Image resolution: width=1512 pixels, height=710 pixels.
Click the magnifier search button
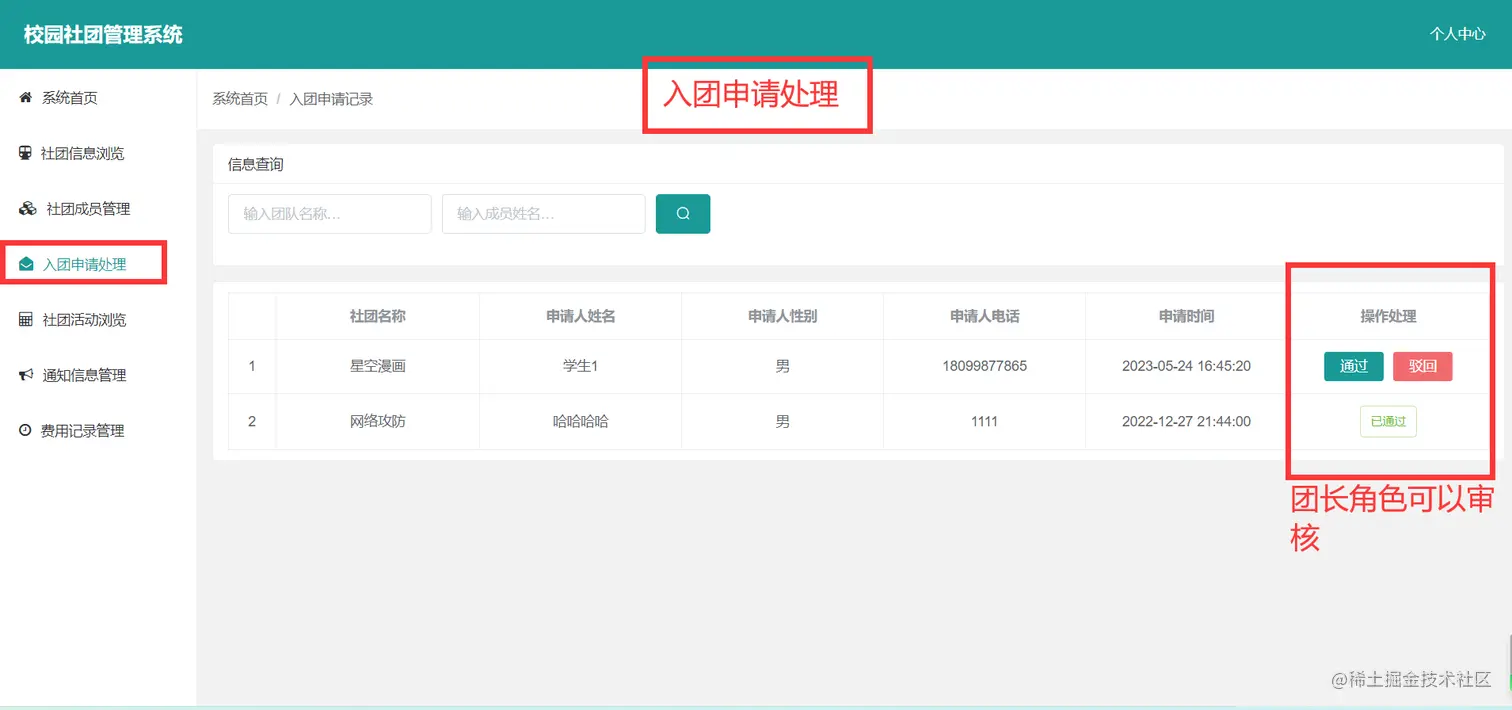pos(683,214)
